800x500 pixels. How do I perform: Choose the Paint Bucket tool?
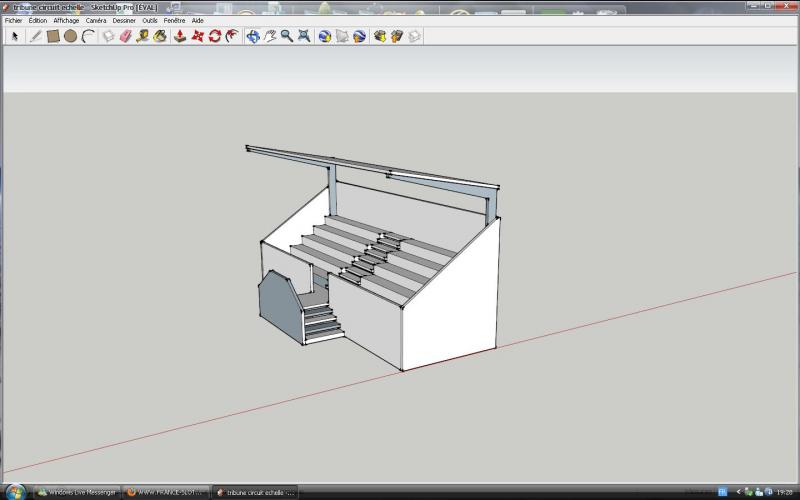click(x=160, y=36)
